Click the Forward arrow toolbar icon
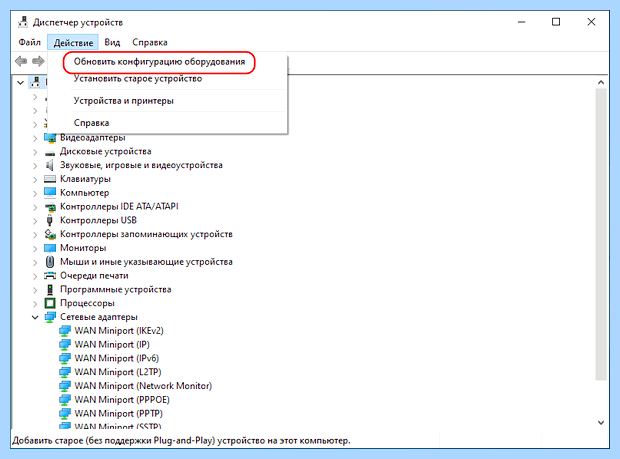Viewport: 620px width, 459px height. [38, 61]
